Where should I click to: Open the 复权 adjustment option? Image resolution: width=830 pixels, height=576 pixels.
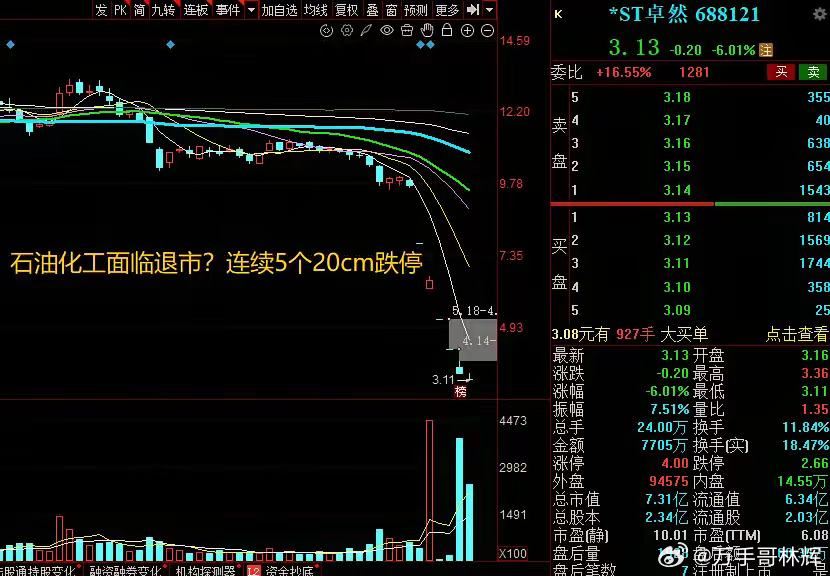(x=347, y=10)
